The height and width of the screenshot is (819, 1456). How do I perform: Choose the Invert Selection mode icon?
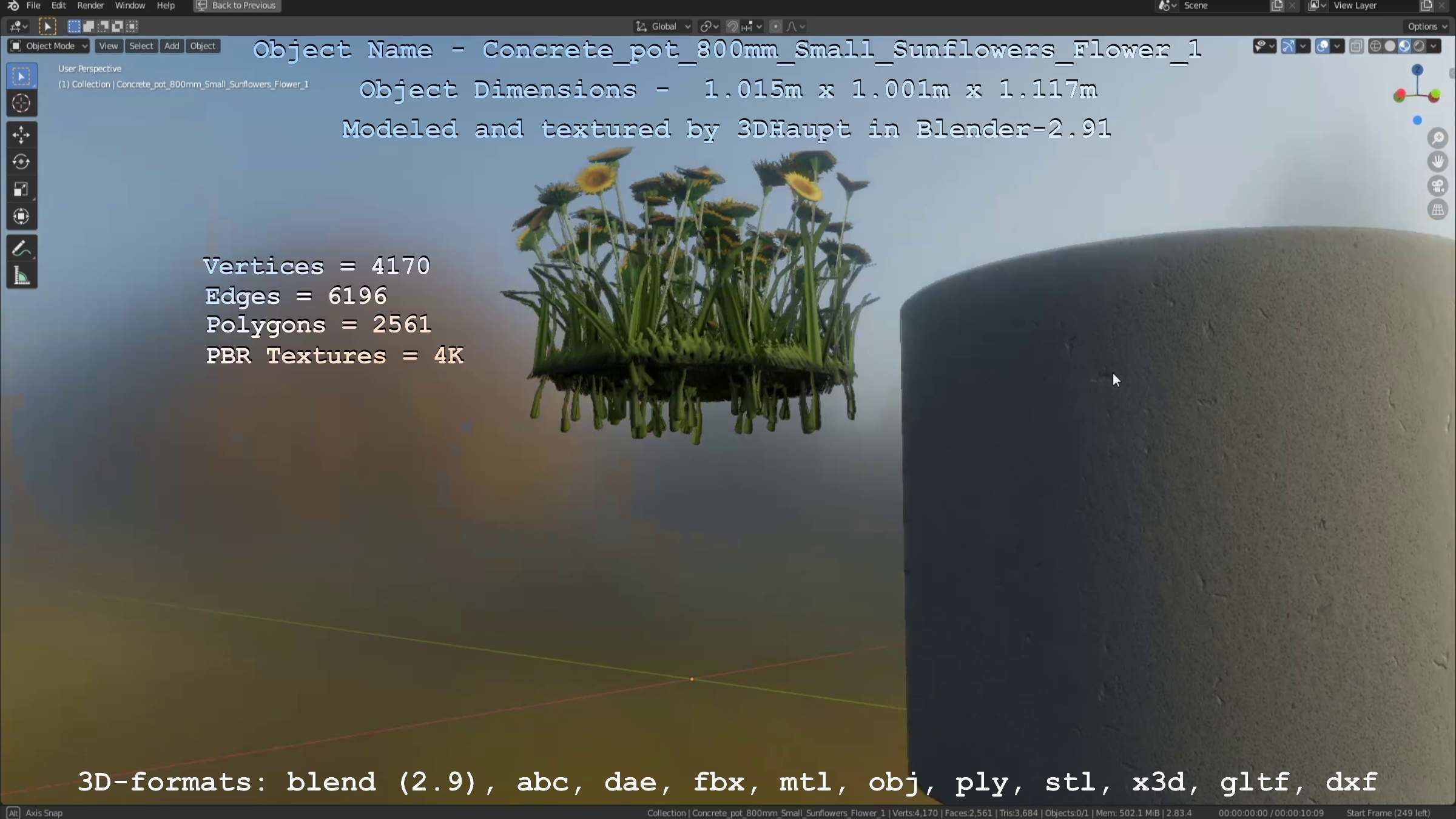(x=118, y=26)
